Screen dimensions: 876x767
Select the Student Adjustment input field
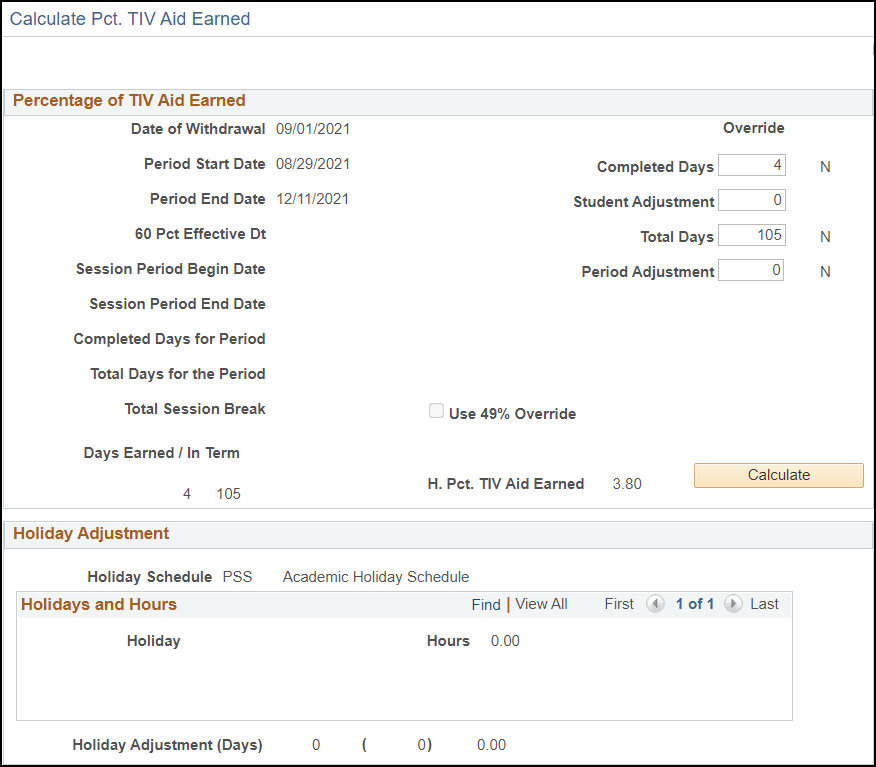click(751, 200)
